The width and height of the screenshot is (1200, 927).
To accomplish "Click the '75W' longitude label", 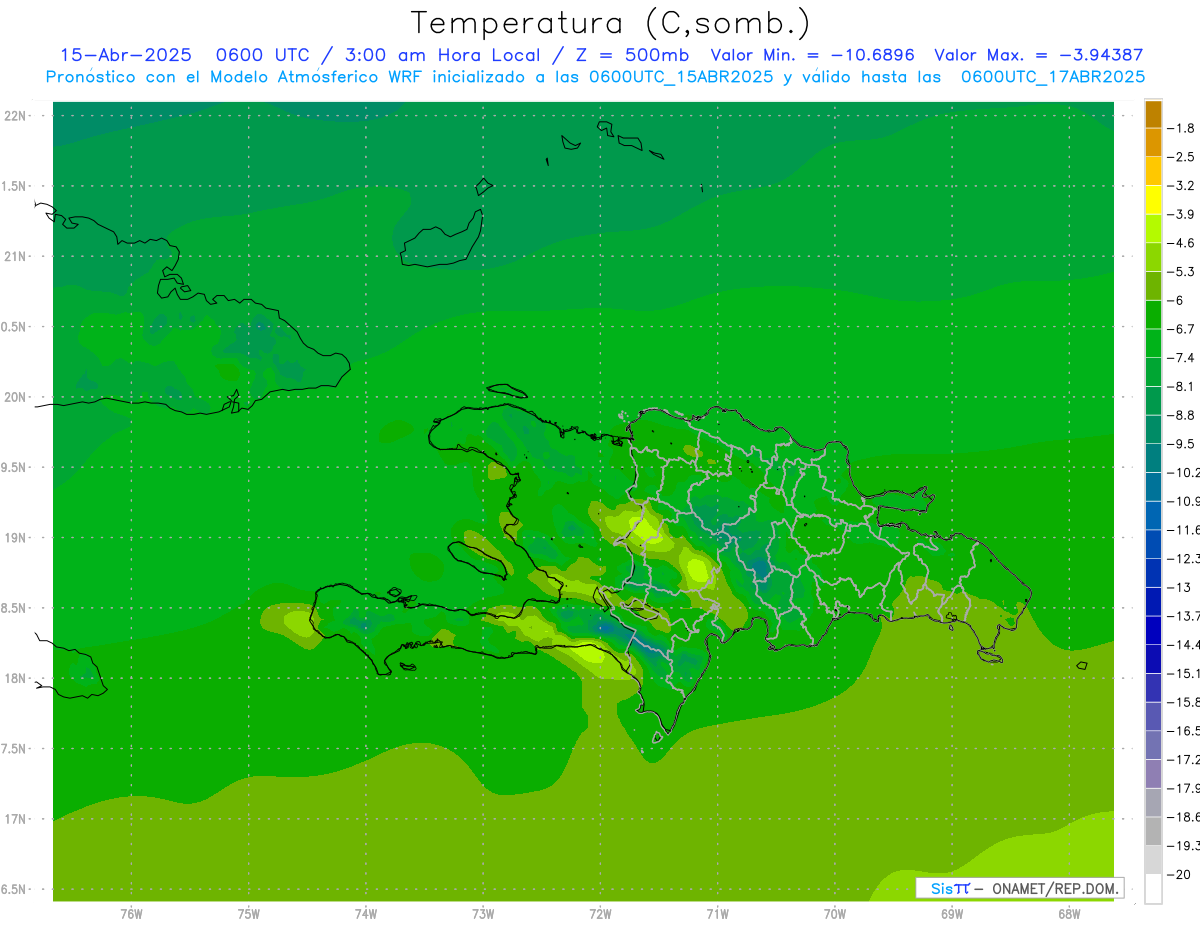I will [249, 914].
